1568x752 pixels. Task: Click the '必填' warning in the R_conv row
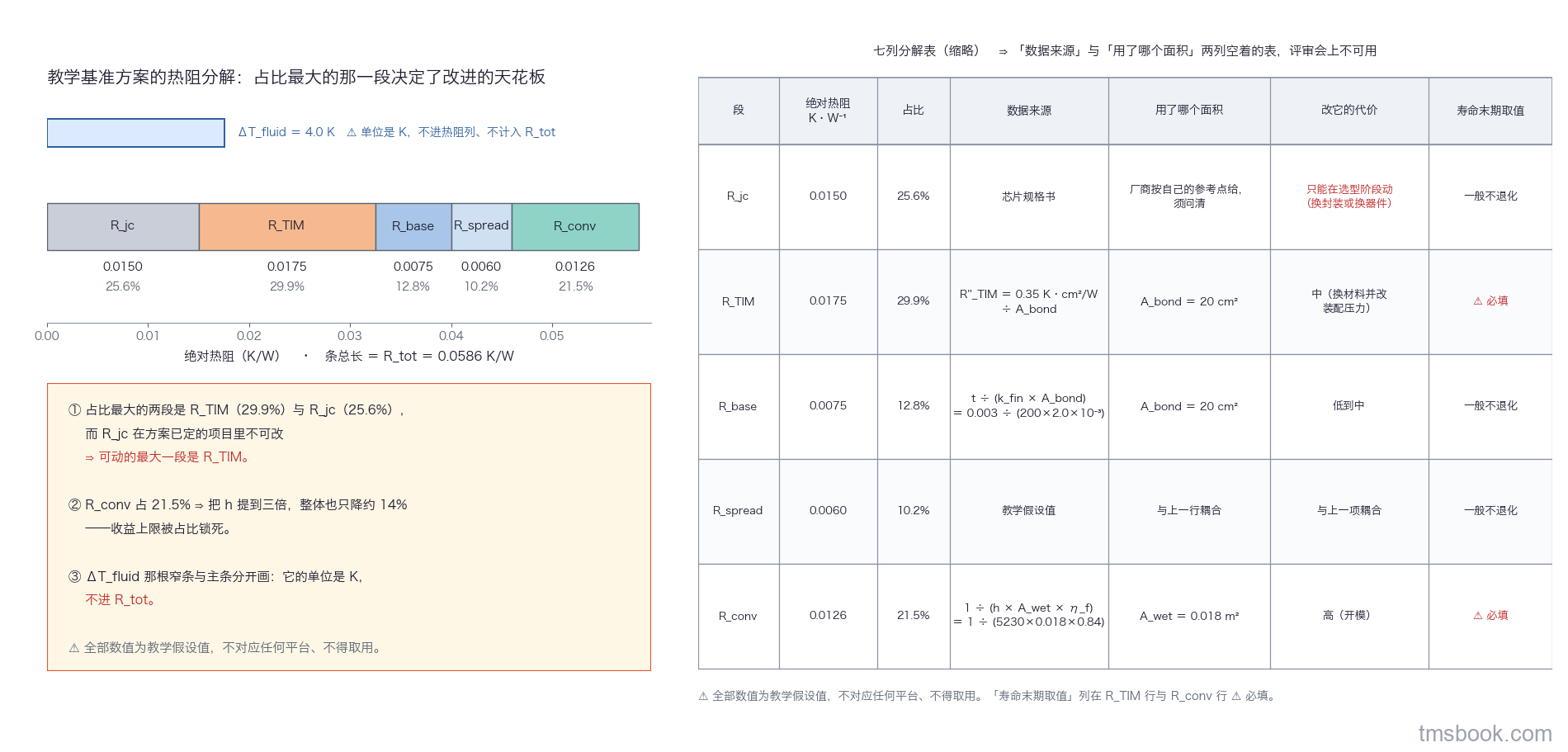coord(1490,616)
